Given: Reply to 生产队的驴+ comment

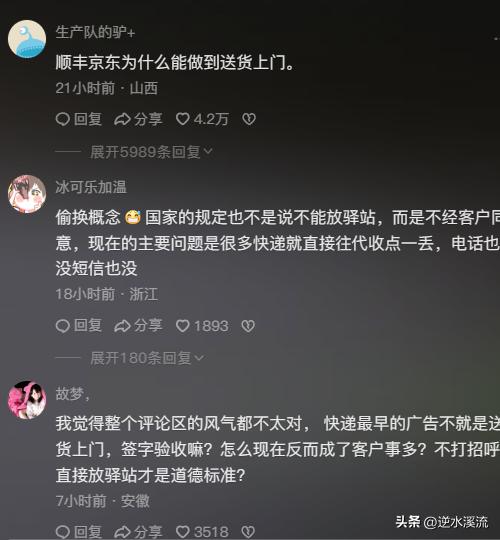Looking at the screenshot, I should point(79,119).
